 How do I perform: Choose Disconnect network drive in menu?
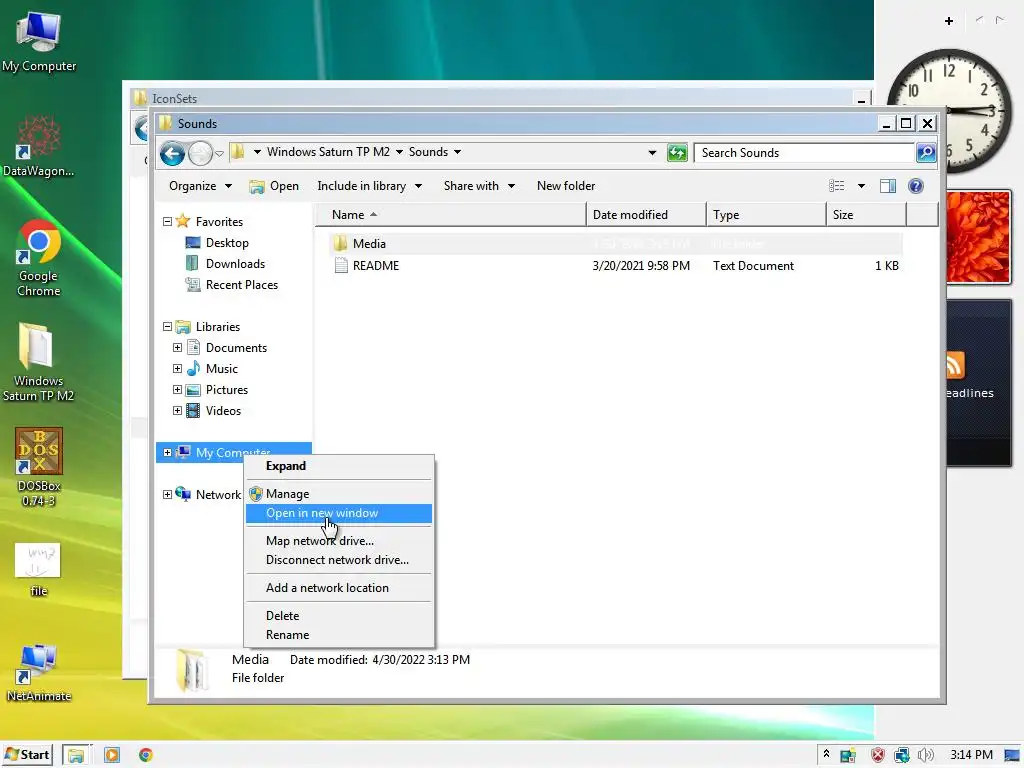pyautogui.click(x=339, y=560)
